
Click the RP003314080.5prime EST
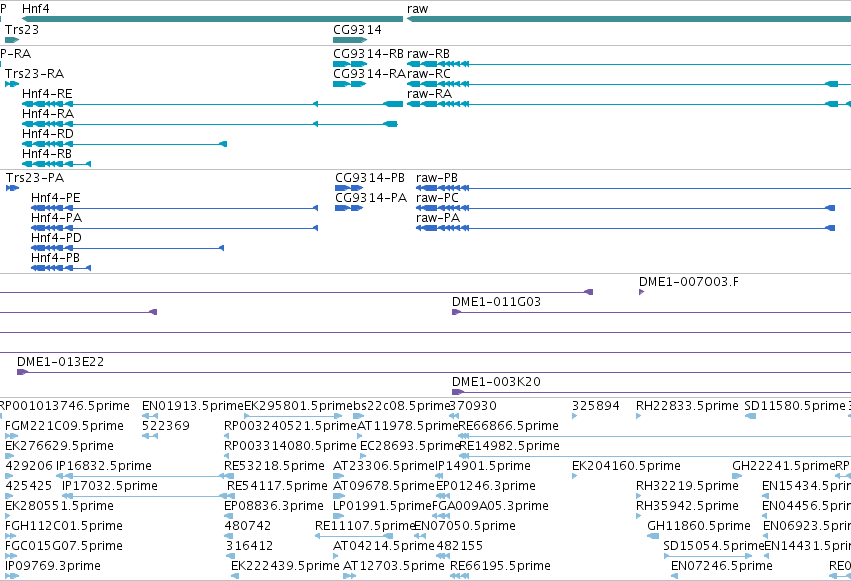[x=290, y=446]
